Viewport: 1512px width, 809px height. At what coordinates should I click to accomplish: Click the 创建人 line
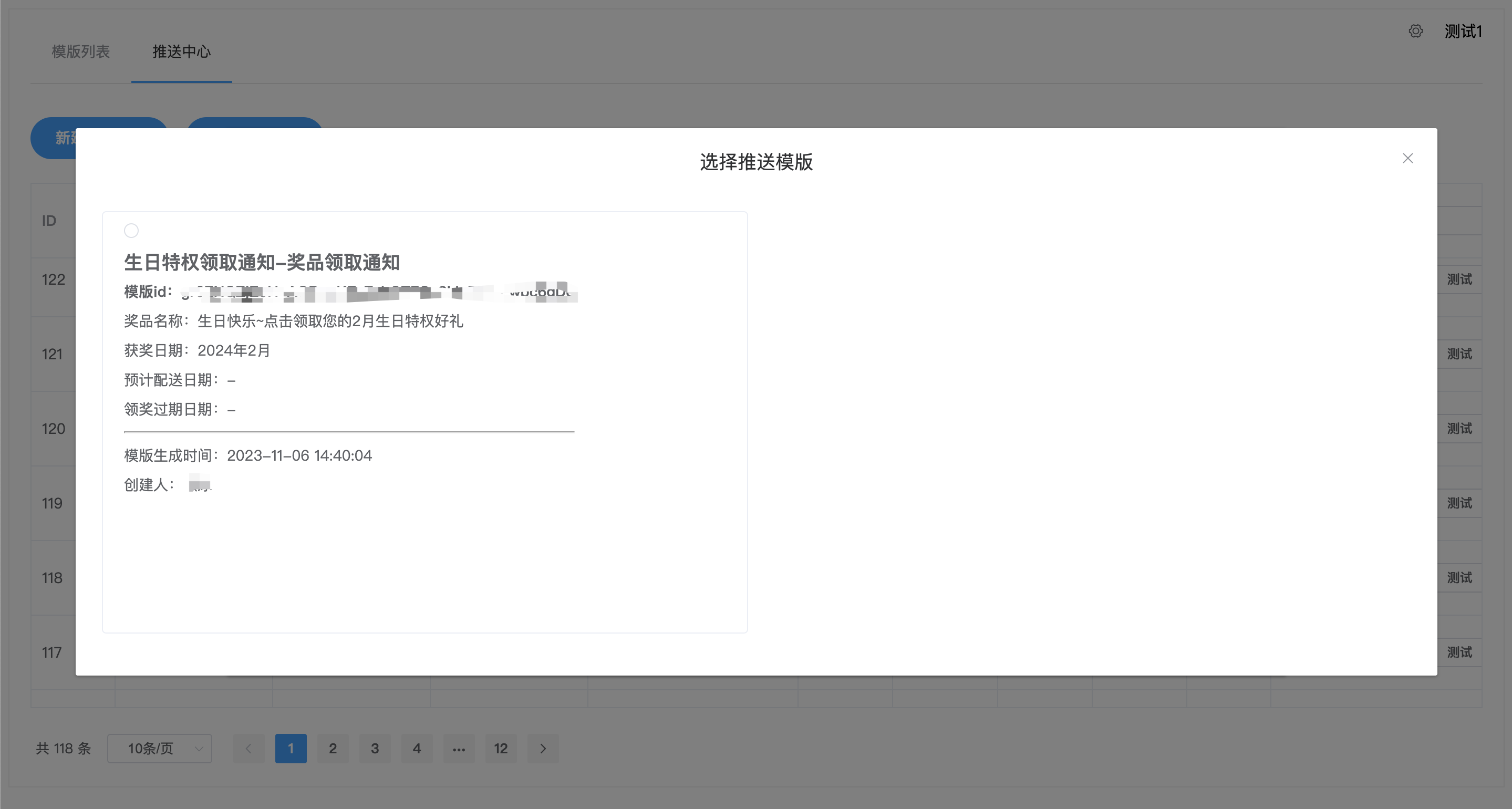pos(168,485)
